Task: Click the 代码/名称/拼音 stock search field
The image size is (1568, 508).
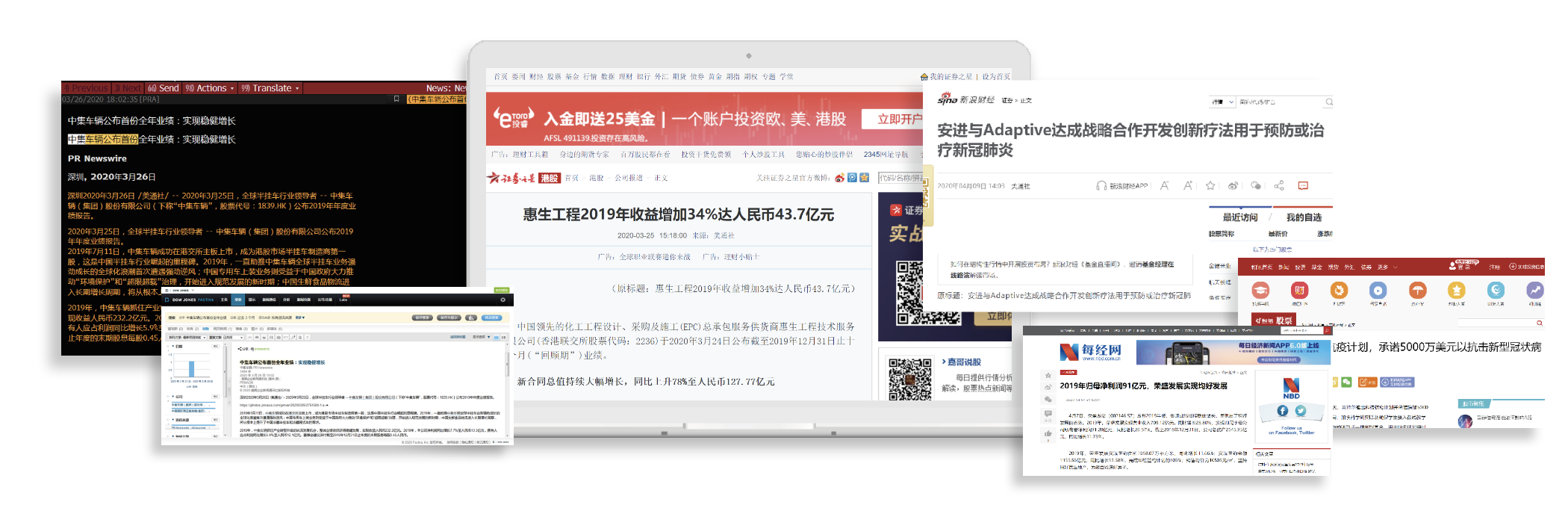Action: pyautogui.click(x=900, y=178)
